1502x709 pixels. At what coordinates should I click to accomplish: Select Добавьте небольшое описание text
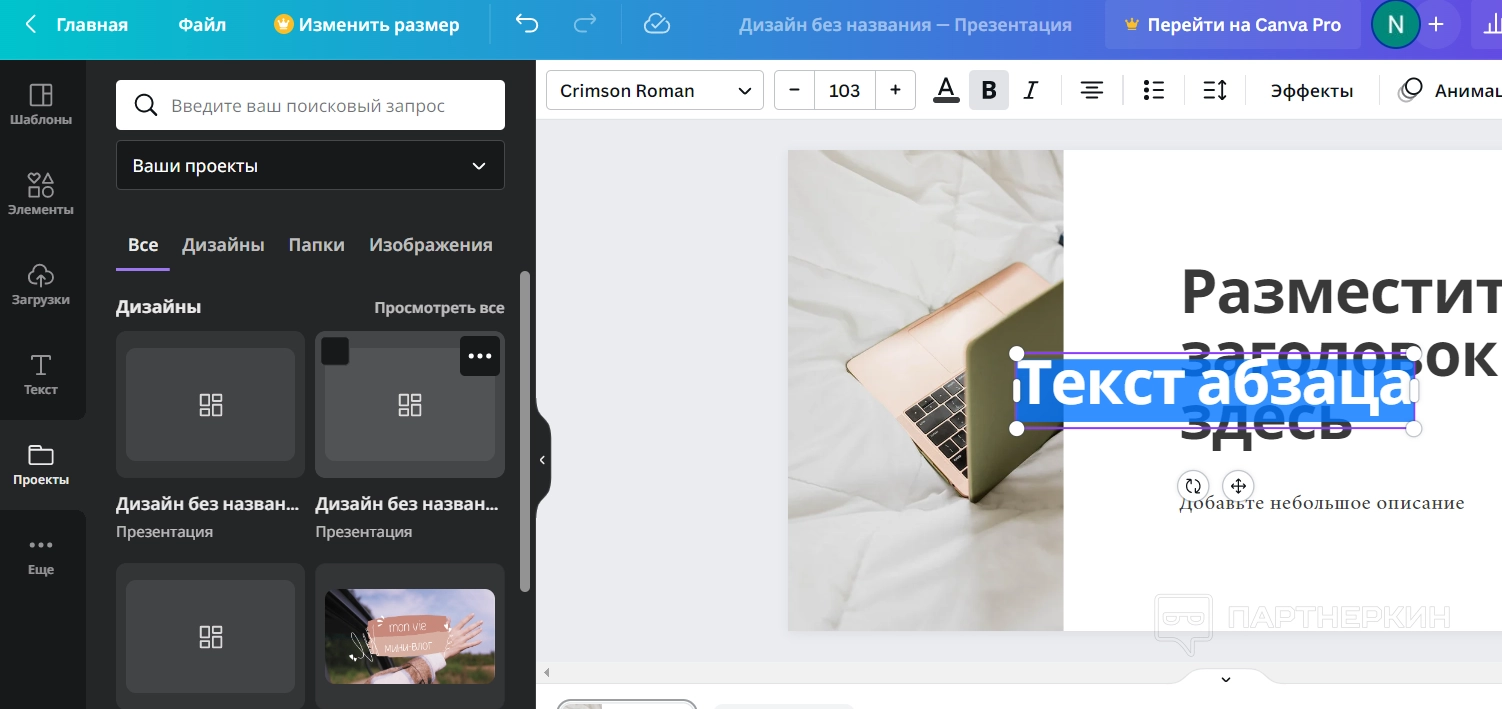(1321, 503)
